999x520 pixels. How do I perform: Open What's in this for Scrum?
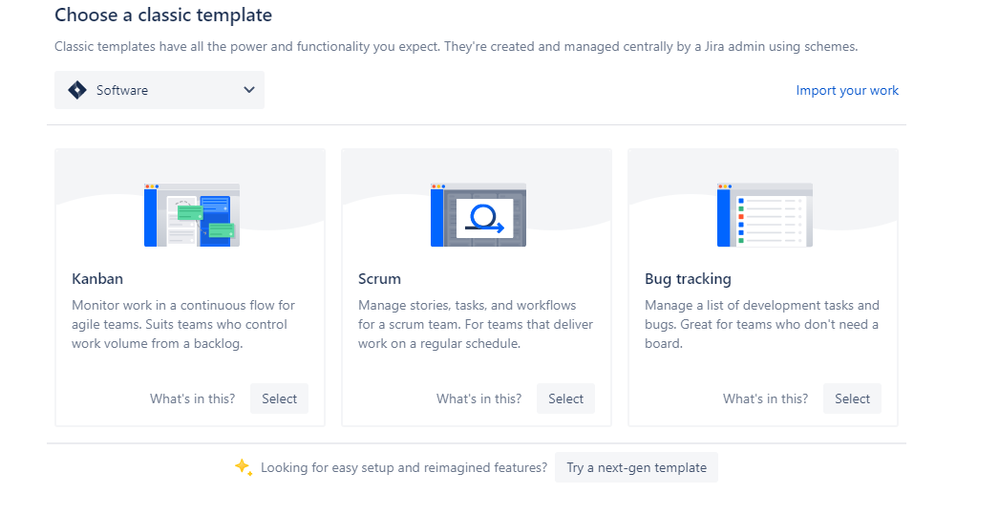[x=479, y=399]
